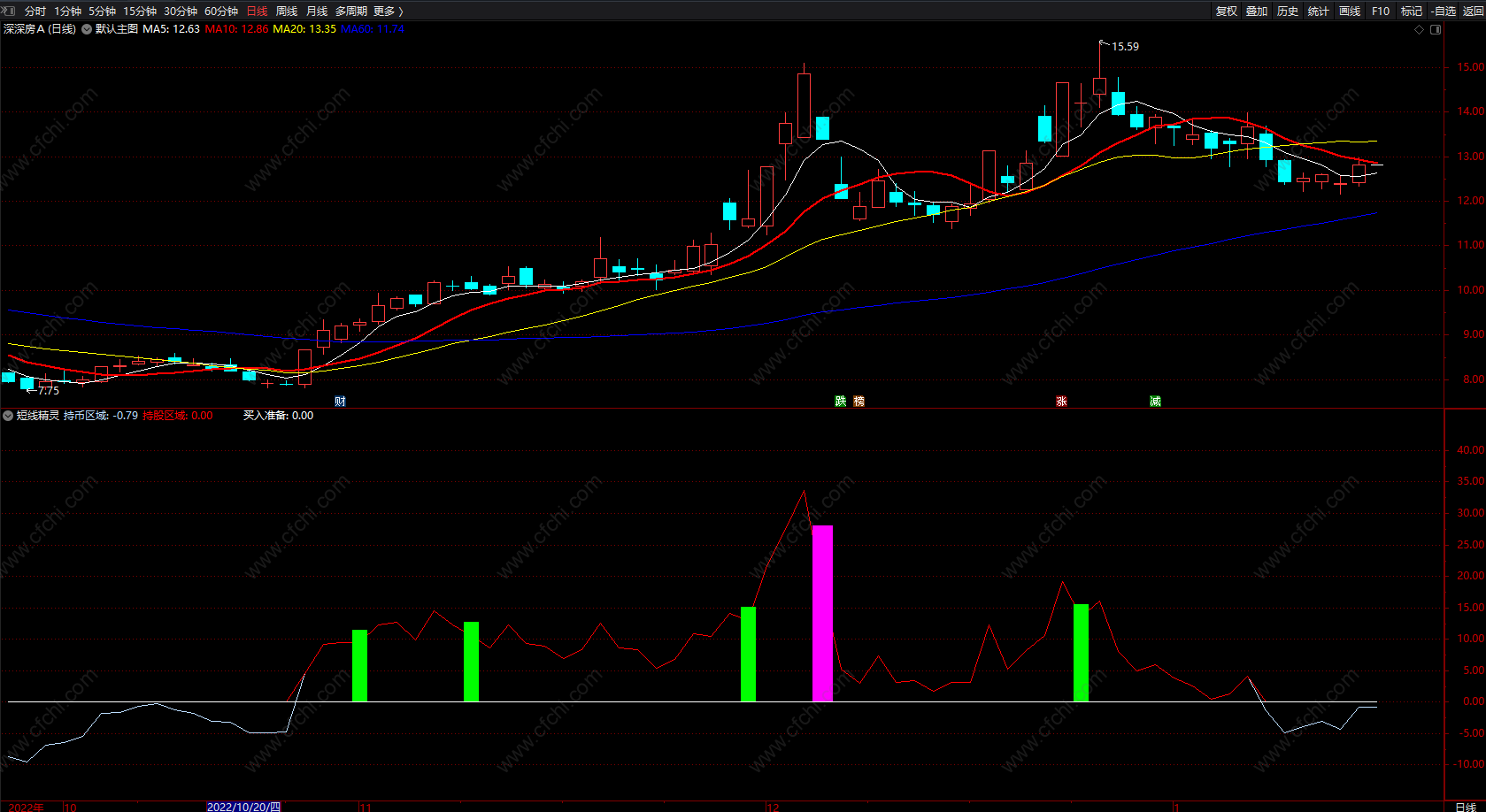Switch to the 月线 monthly chart
Screen dimensions: 1486x812
[x=317, y=11]
